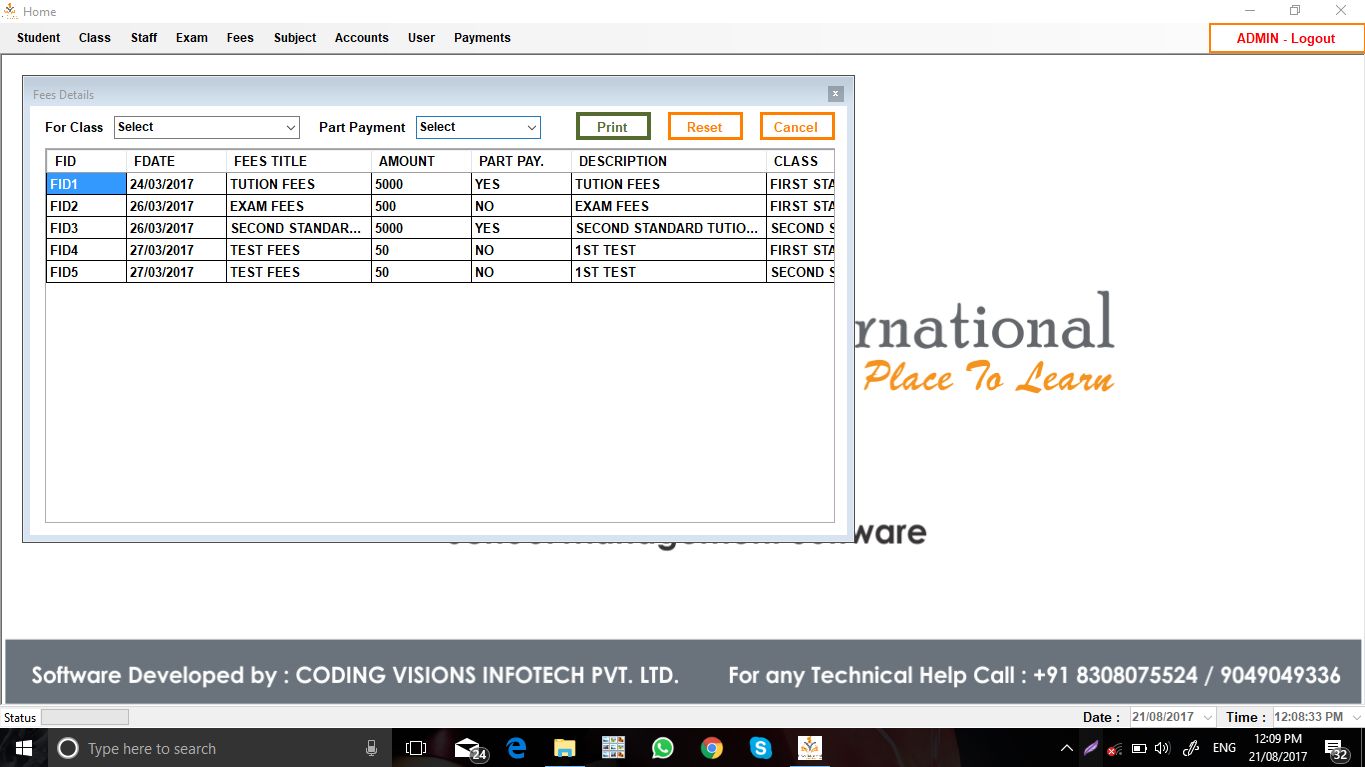The image size is (1365, 767).
Task: Open WhatsApp from the taskbar
Action: (x=662, y=748)
